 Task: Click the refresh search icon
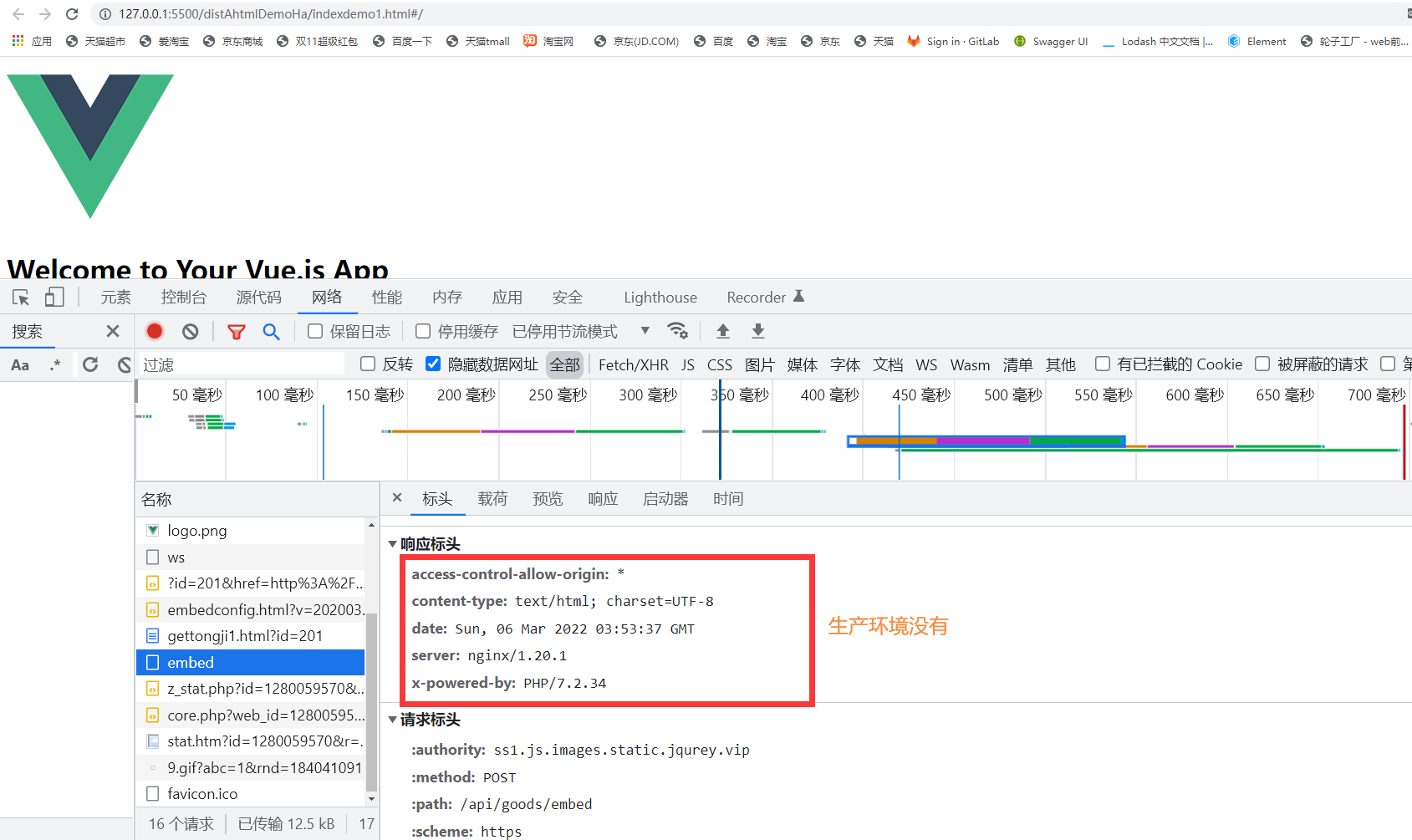point(90,364)
